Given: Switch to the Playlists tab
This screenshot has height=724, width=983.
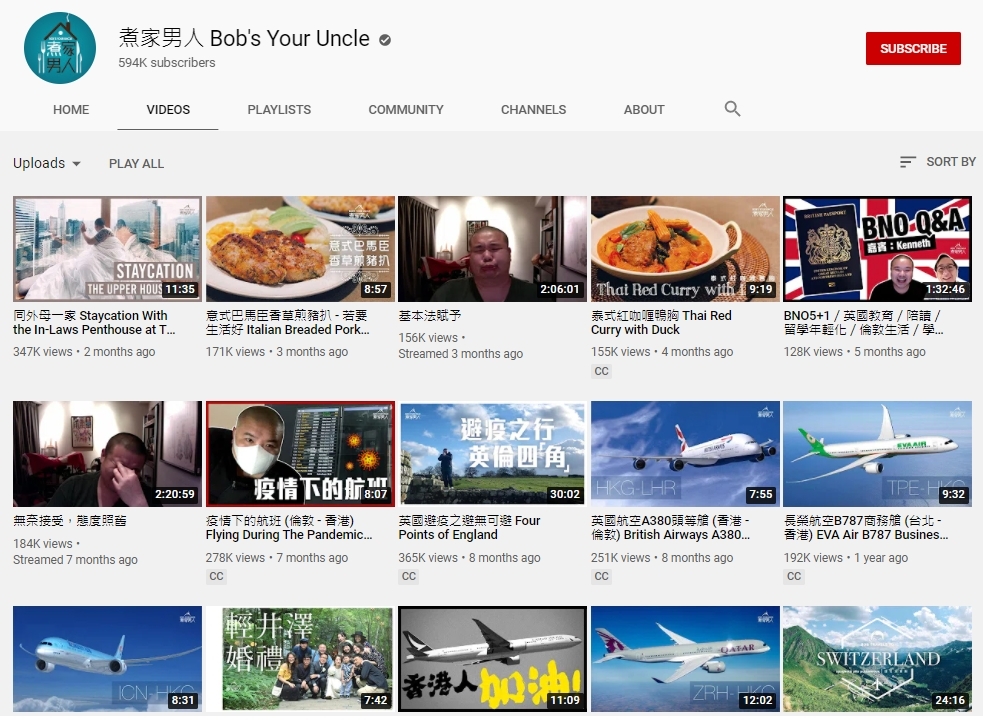Looking at the screenshot, I should [279, 110].
